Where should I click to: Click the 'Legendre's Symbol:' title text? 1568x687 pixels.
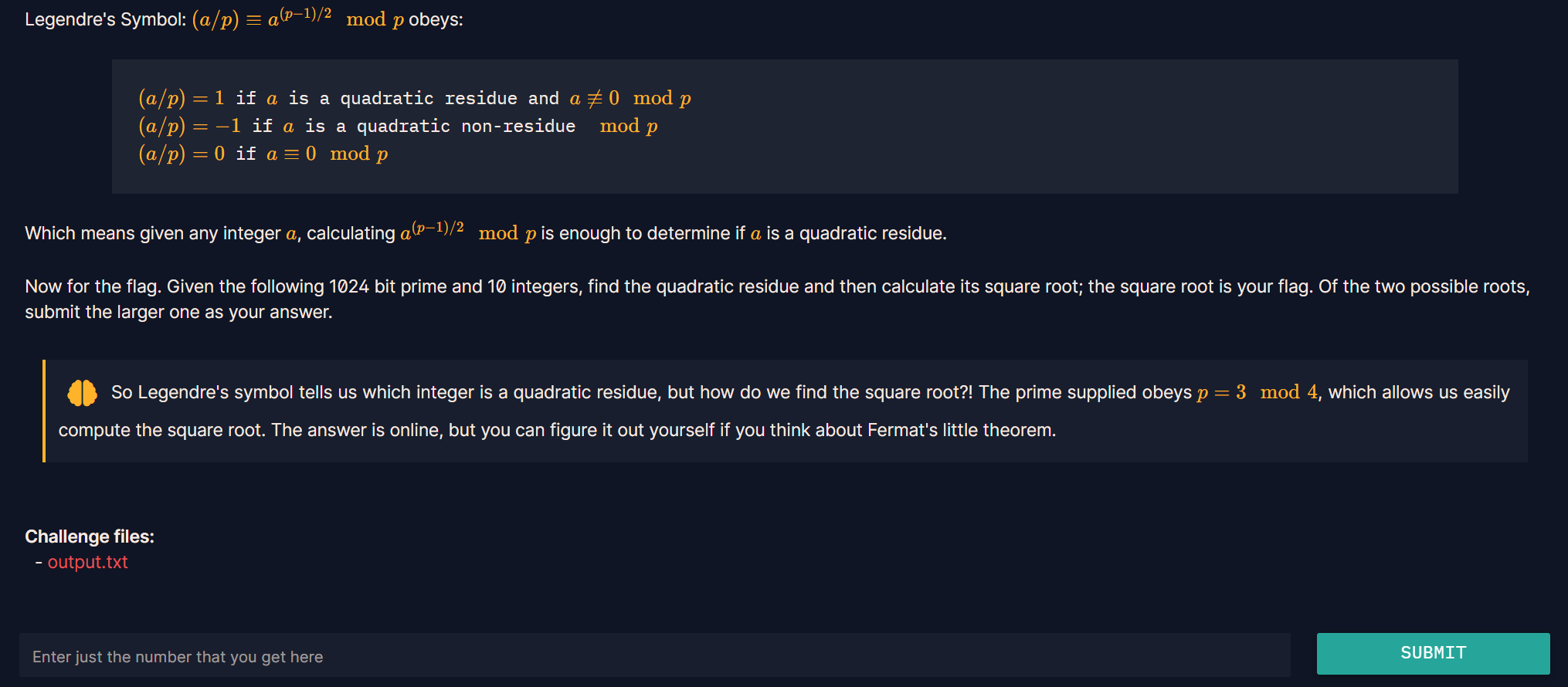[x=105, y=19]
